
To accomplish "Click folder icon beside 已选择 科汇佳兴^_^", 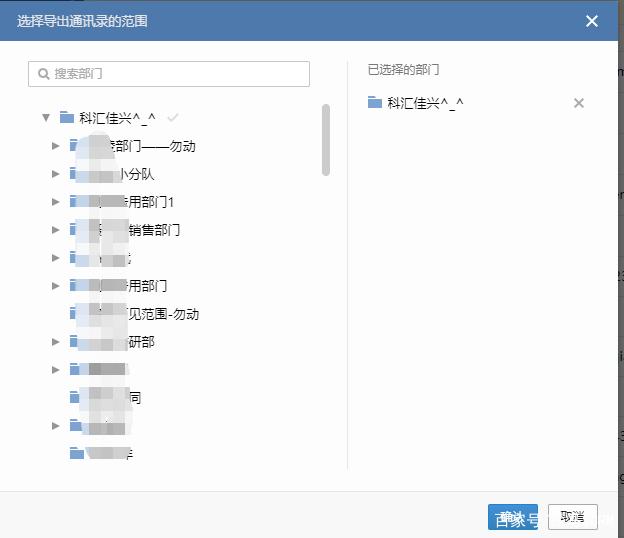I will [375, 103].
